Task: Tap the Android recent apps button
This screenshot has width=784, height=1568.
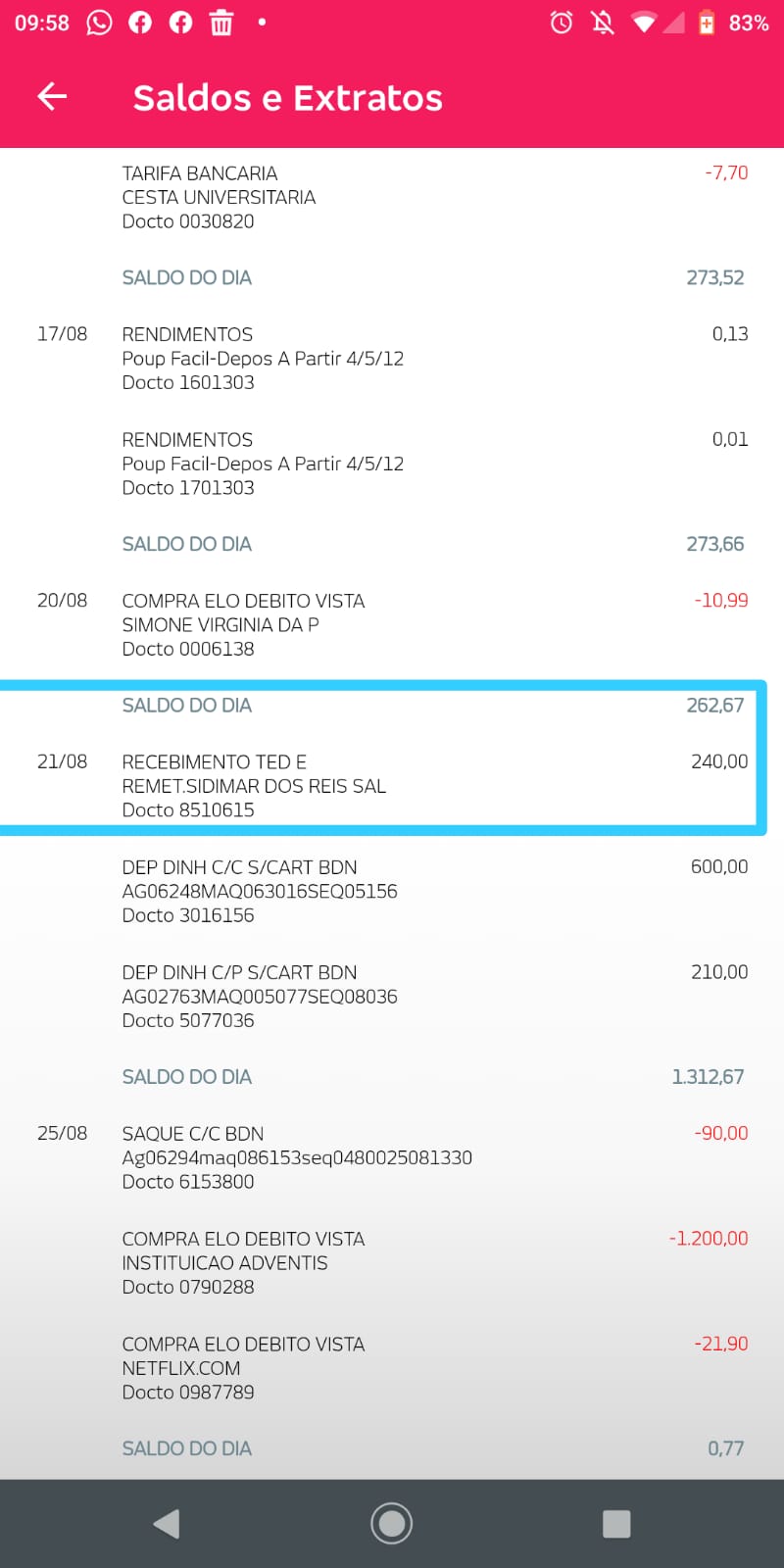Action: 616,1523
